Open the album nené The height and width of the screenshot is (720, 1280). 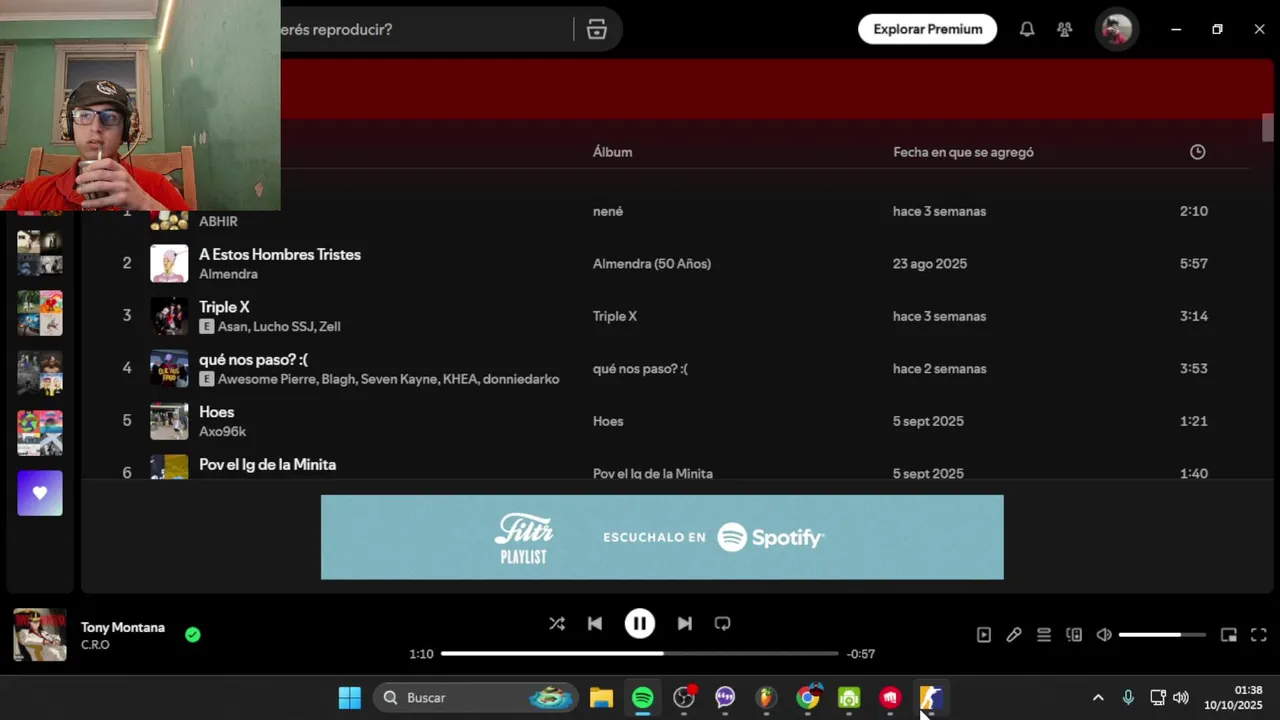tap(608, 211)
